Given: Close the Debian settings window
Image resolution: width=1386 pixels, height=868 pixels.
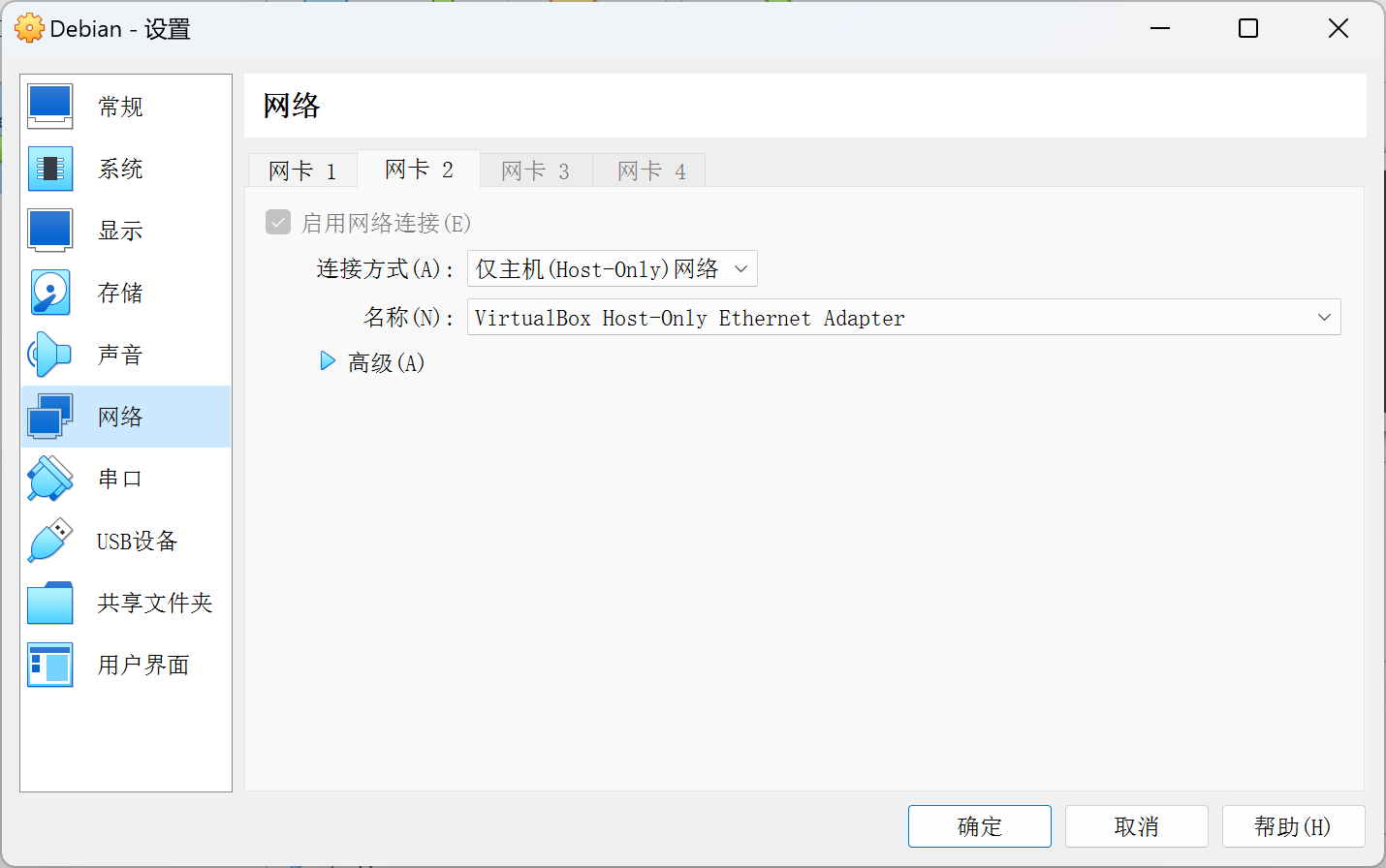Looking at the screenshot, I should [x=1339, y=28].
